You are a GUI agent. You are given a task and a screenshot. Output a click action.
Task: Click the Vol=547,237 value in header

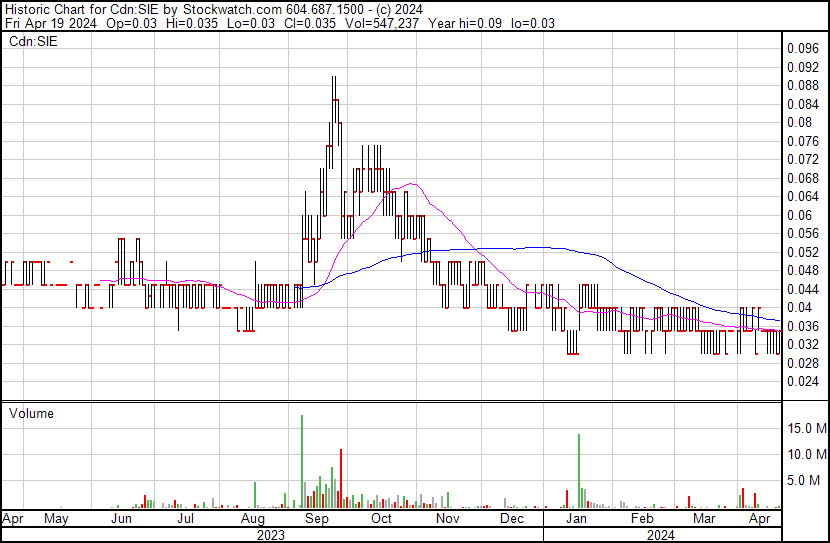point(382,23)
